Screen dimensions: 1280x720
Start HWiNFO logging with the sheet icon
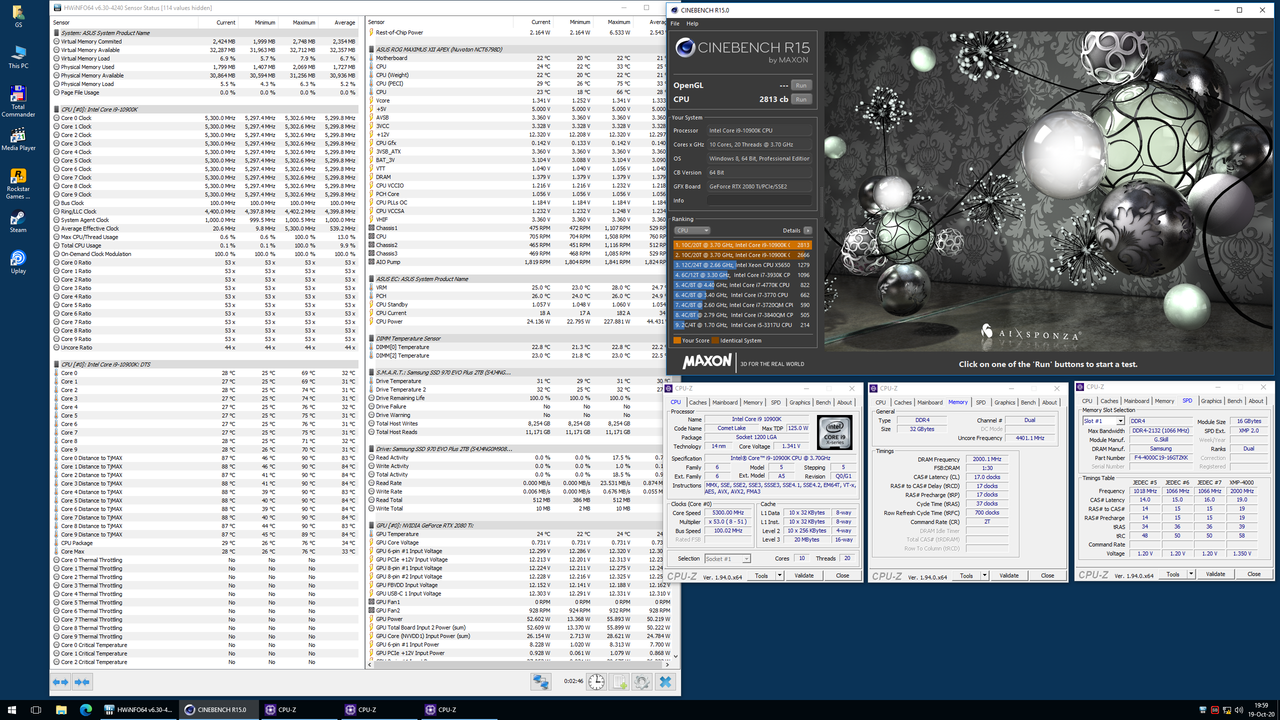(x=619, y=681)
